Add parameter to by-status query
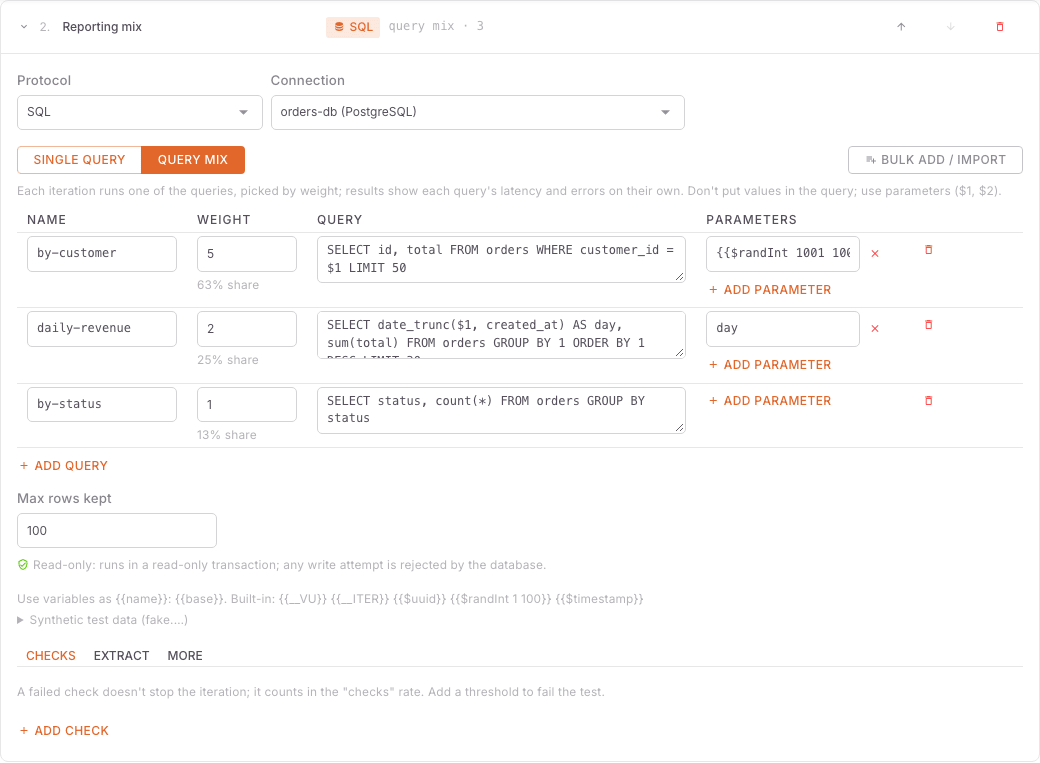The image size is (1040, 763). pyautogui.click(x=770, y=401)
